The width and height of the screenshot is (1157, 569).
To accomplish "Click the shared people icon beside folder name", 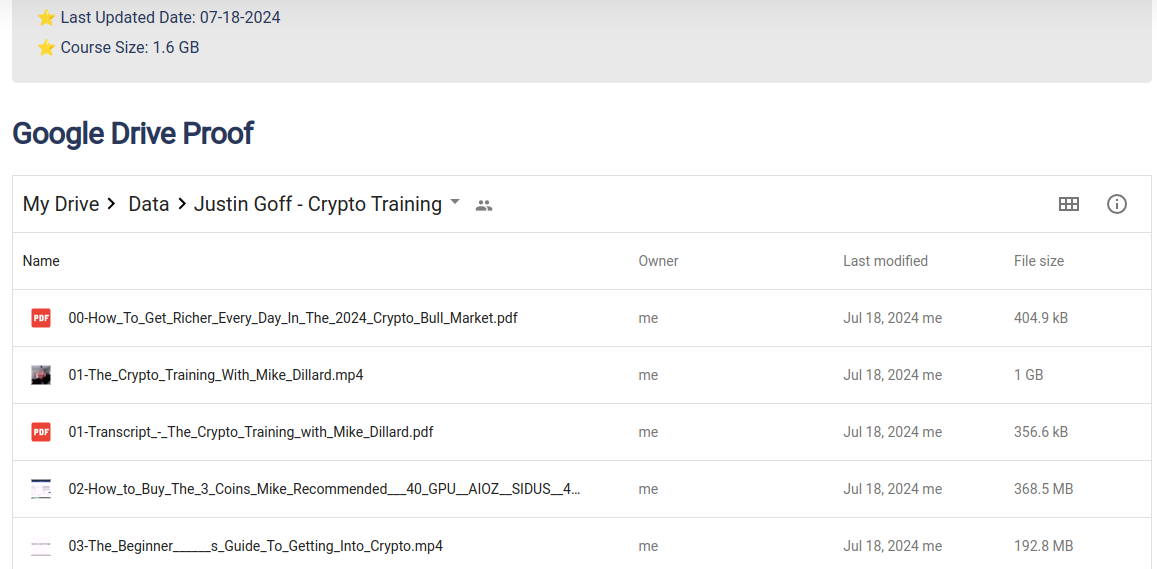I will [x=484, y=206].
